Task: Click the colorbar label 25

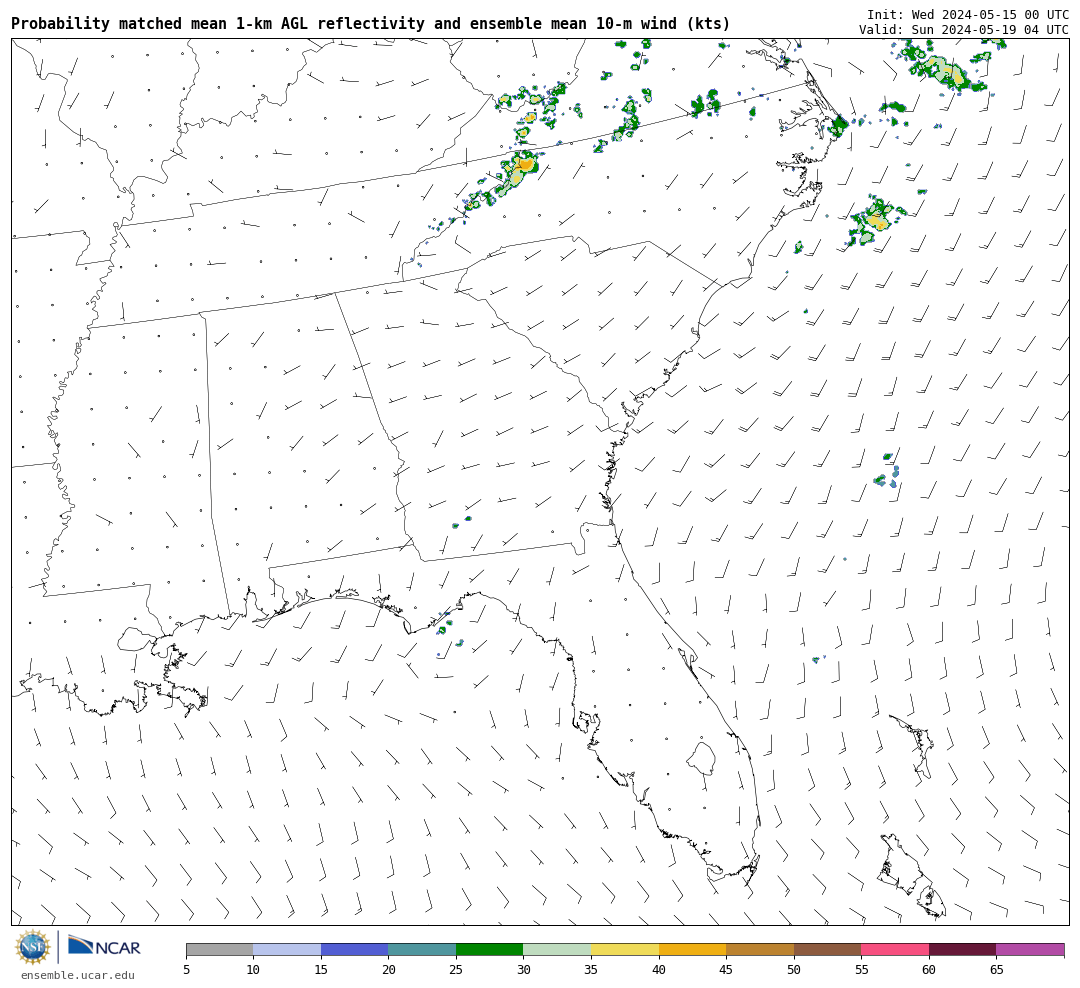Action: click(456, 970)
